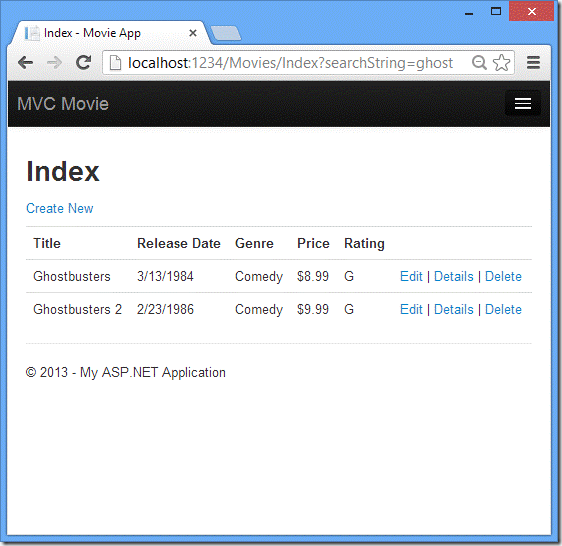The image size is (562, 546).
Task: Open Details for Ghostbusters 1984
Action: 454,276
